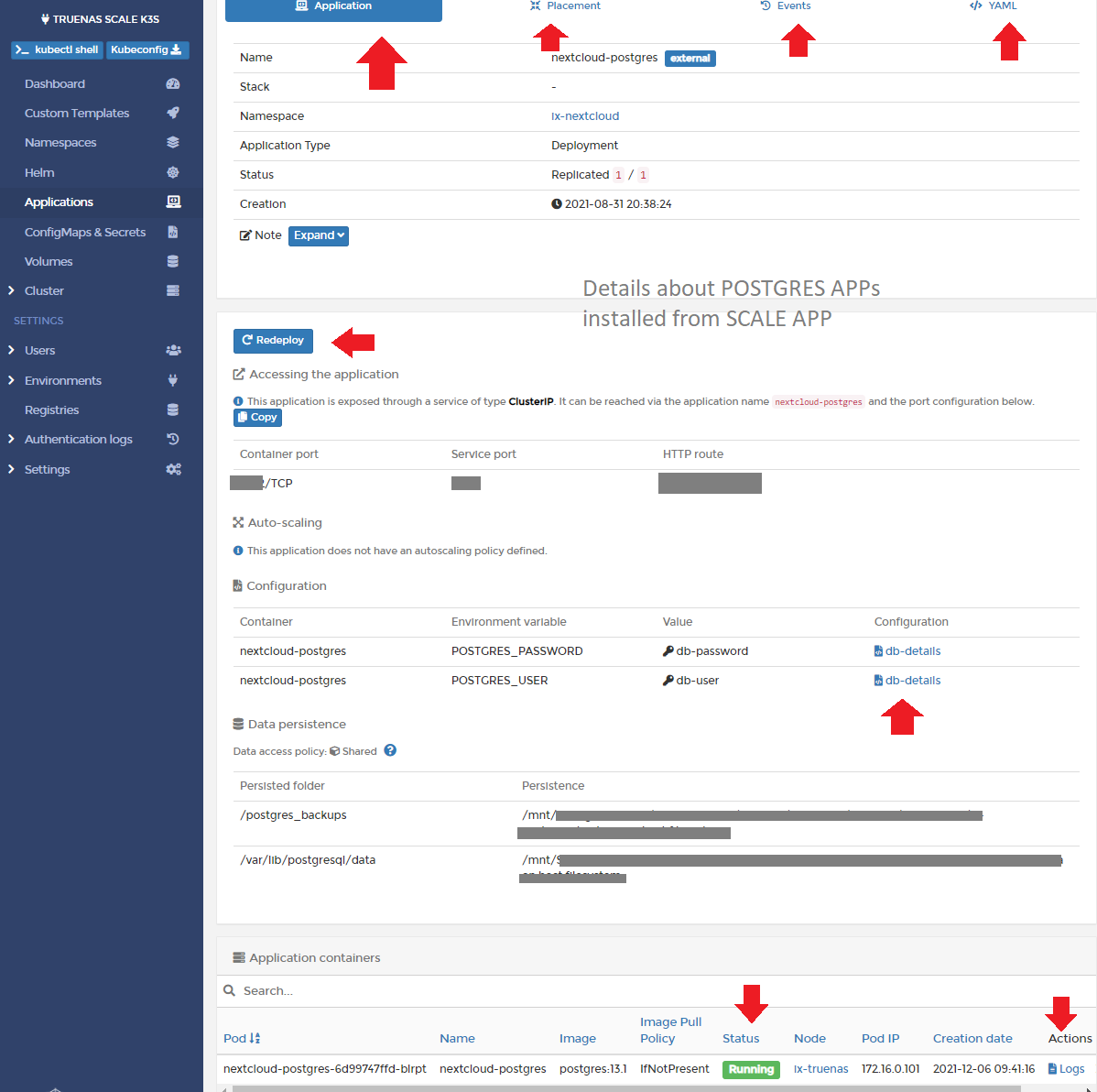Click the external badge beside name
Image resolution: width=1097 pixels, height=1092 pixels.
[690, 58]
